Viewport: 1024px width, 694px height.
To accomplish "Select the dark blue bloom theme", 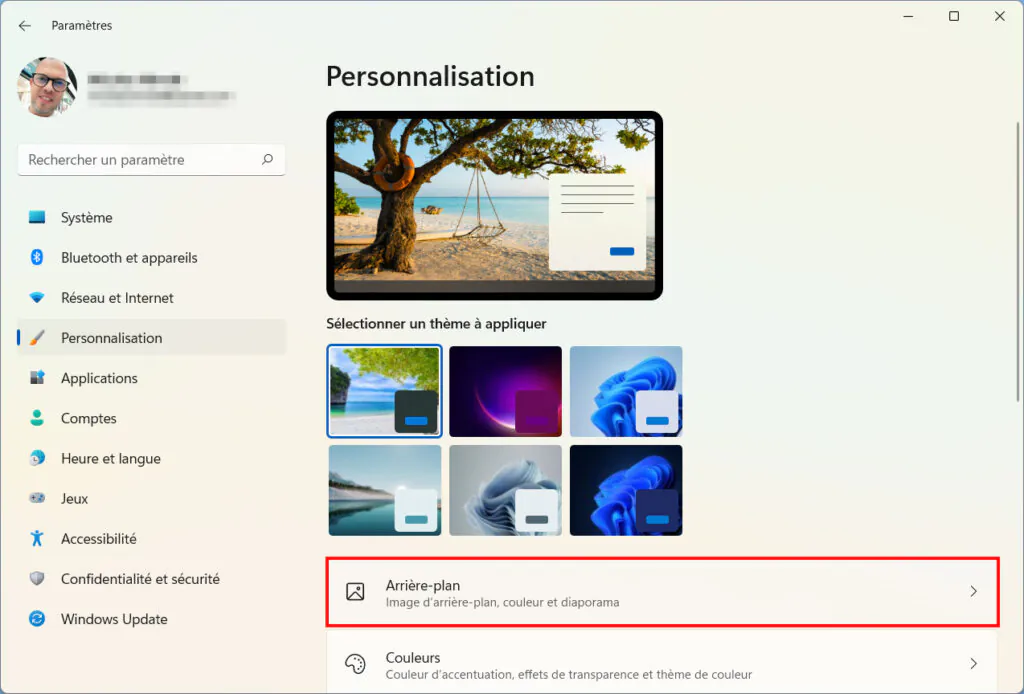I will 626,490.
